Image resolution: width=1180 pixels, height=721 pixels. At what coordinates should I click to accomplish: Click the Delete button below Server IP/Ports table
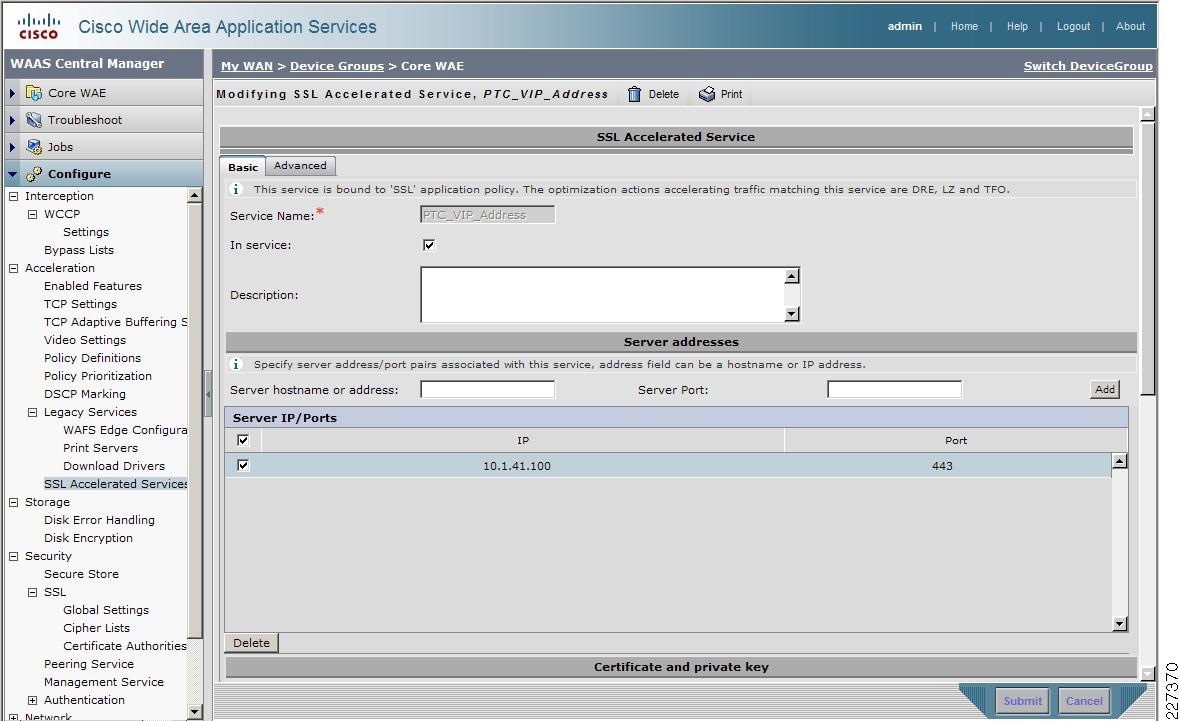[x=251, y=643]
